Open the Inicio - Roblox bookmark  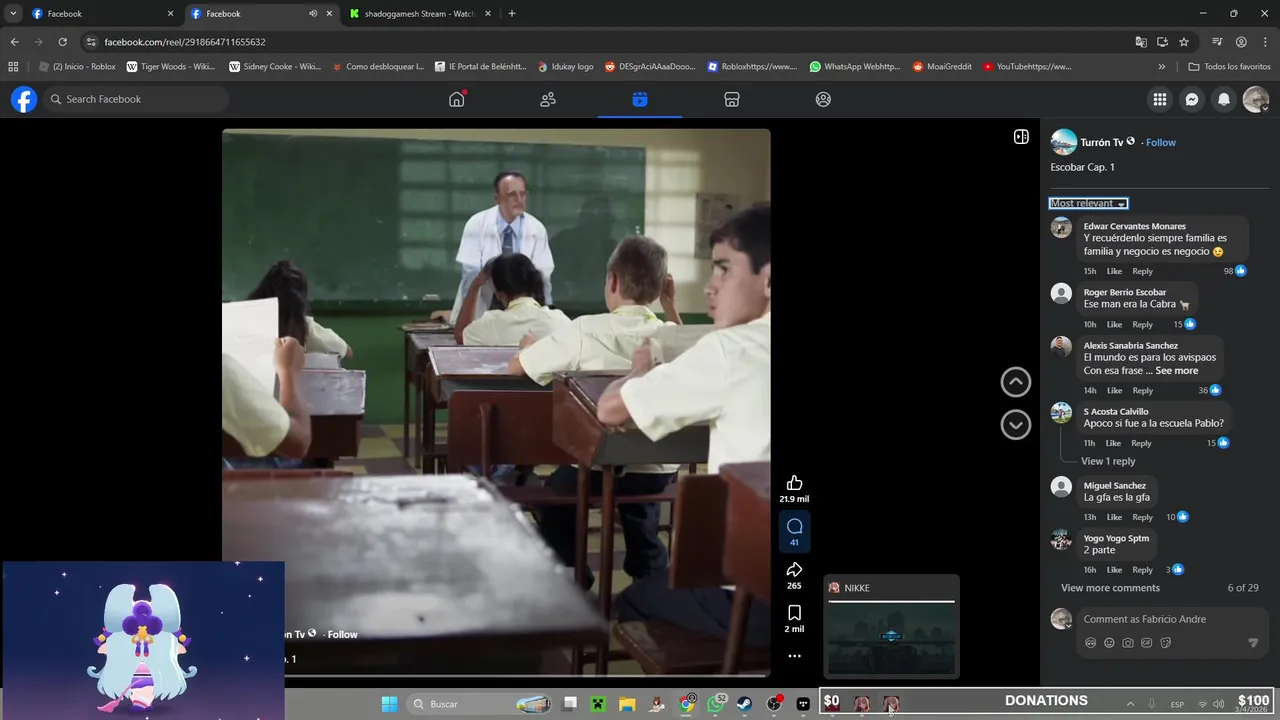pyautogui.click(x=77, y=67)
